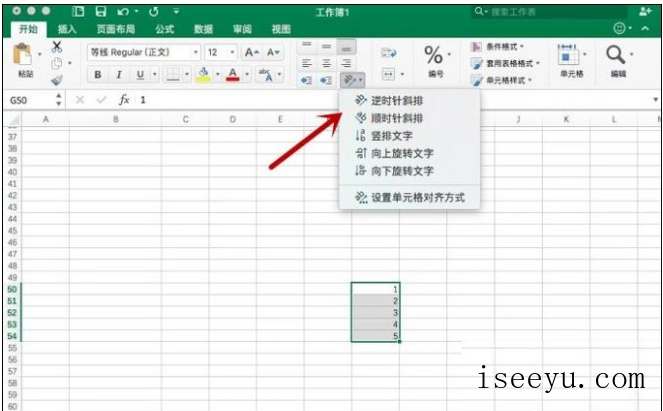The width and height of the screenshot is (663, 411).
Task: Open the font color dropdown arrow
Action: pos(247,75)
